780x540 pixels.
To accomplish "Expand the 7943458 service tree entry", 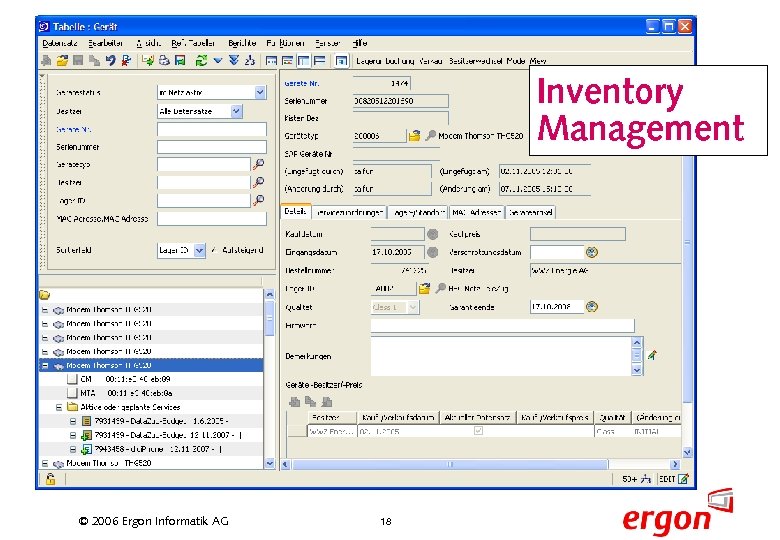I will pos(73,449).
